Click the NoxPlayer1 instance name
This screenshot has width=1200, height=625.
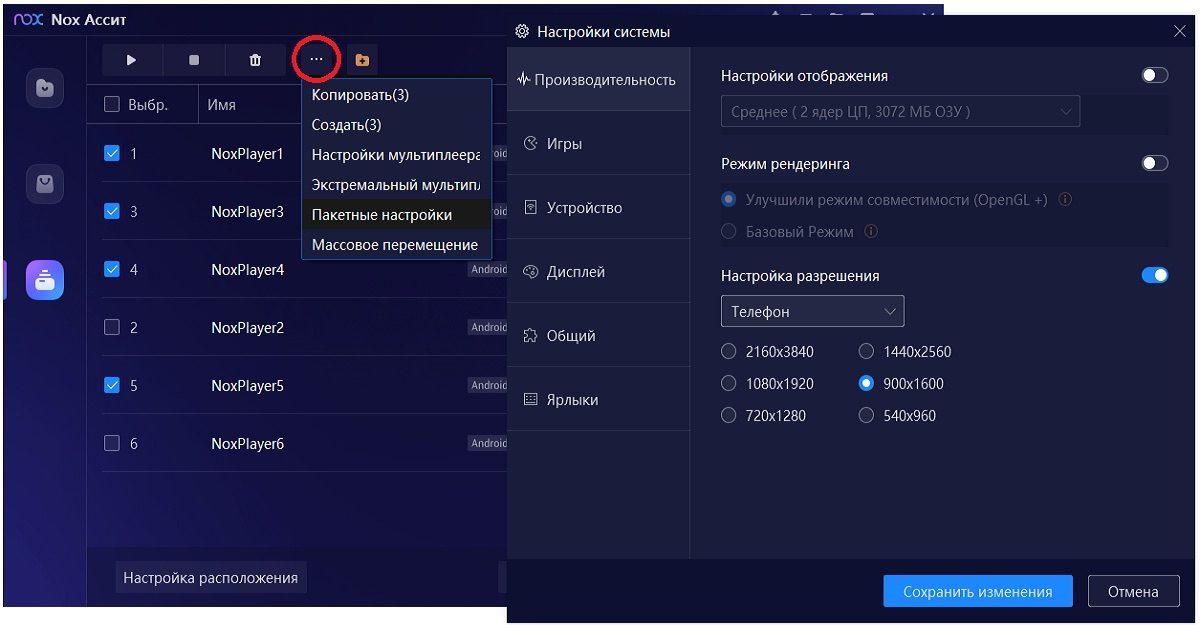pyautogui.click(x=247, y=154)
